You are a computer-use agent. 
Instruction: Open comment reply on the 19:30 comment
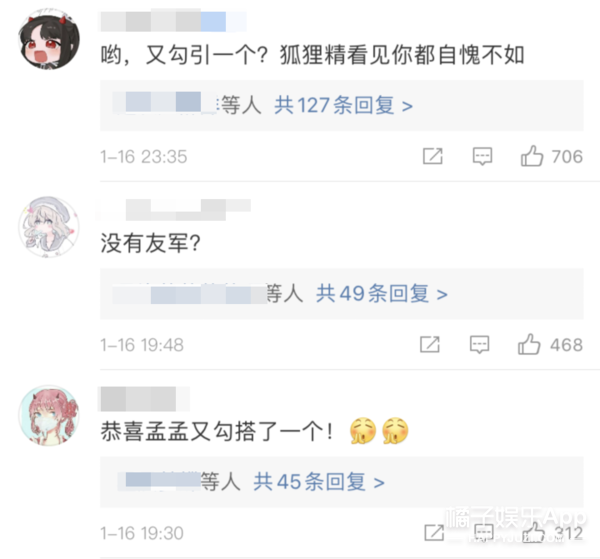(484, 533)
